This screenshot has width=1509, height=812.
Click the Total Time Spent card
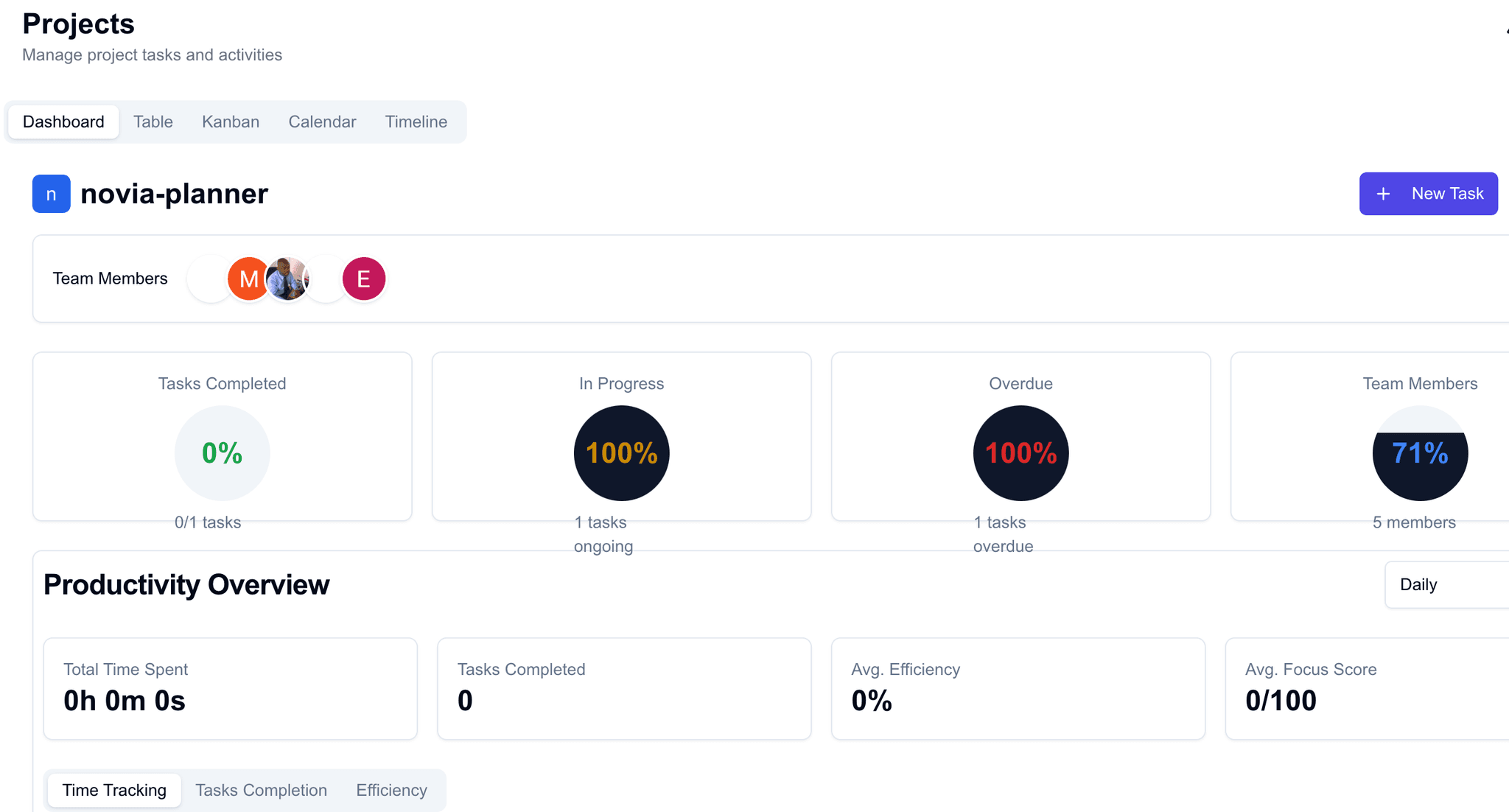(230, 688)
